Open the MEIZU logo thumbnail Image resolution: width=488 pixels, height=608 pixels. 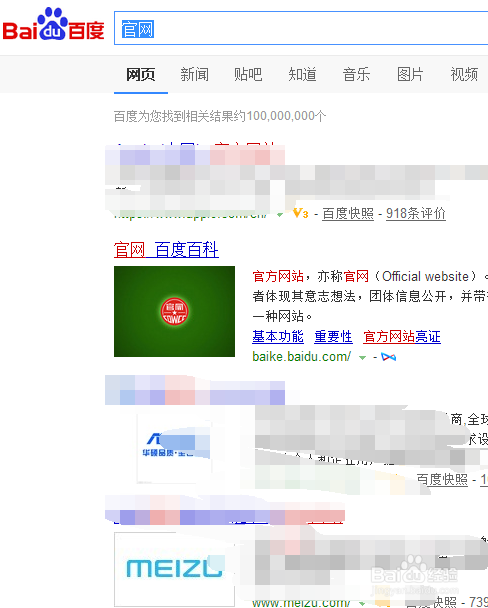[x=174, y=568]
